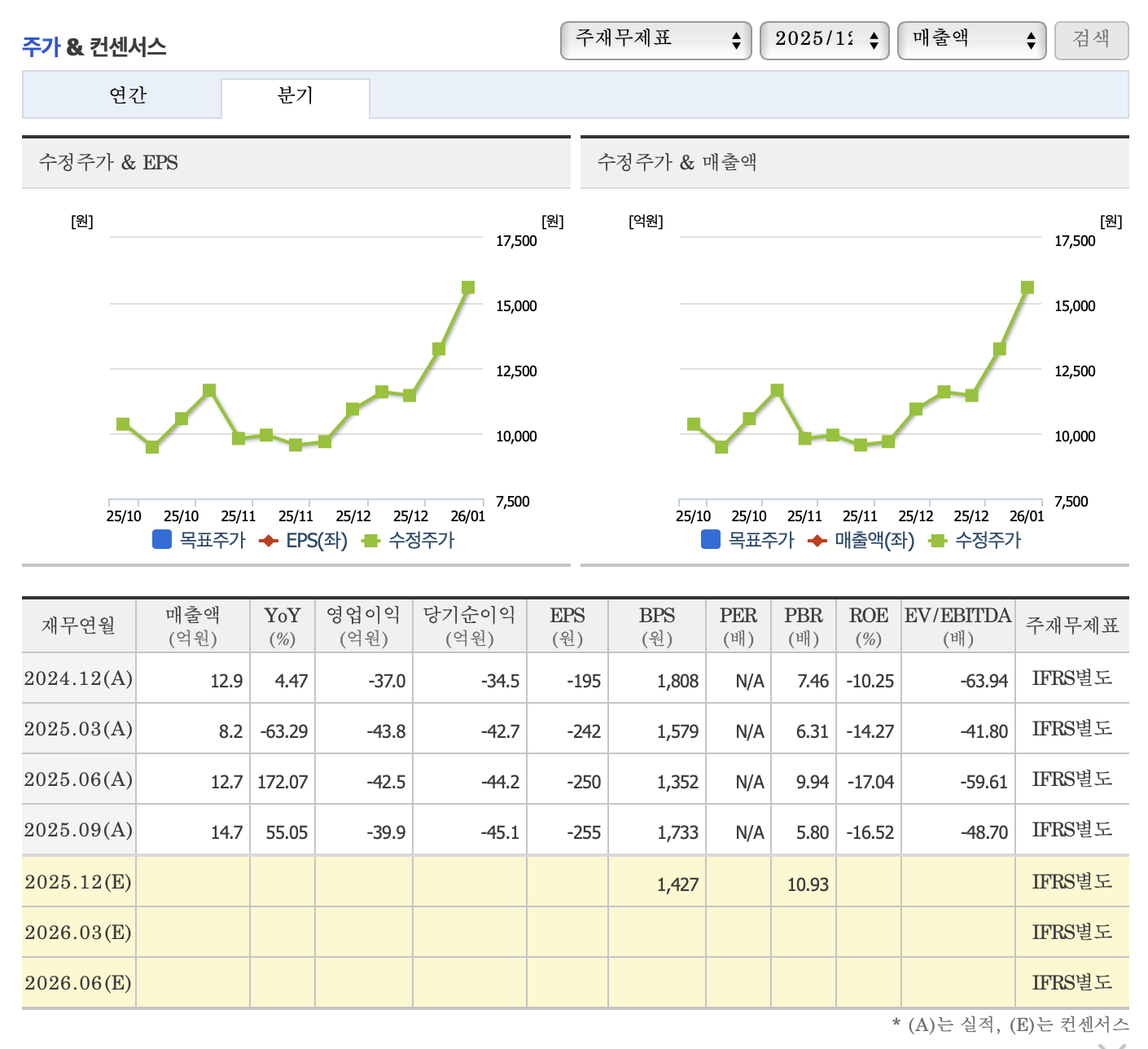1148x1049 pixels.
Task: Click EV/EBITDA column header
Action: (958, 625)
